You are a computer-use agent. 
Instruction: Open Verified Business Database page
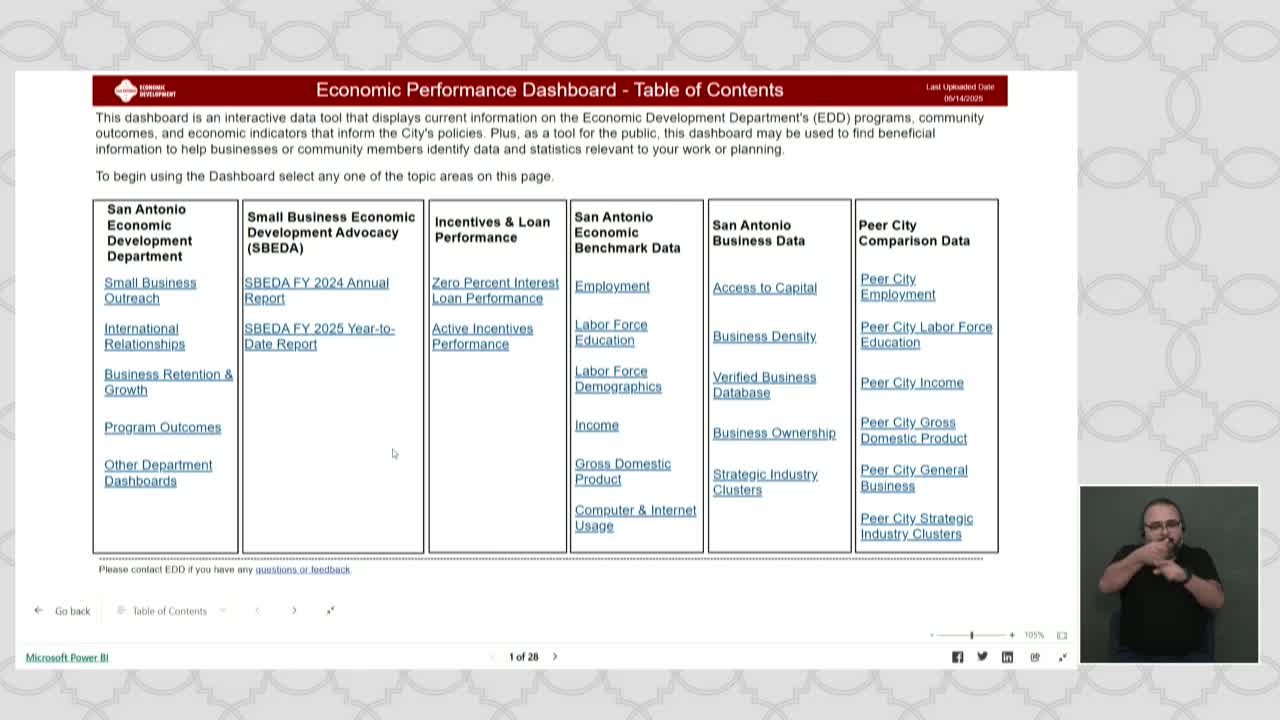(764, 385)
